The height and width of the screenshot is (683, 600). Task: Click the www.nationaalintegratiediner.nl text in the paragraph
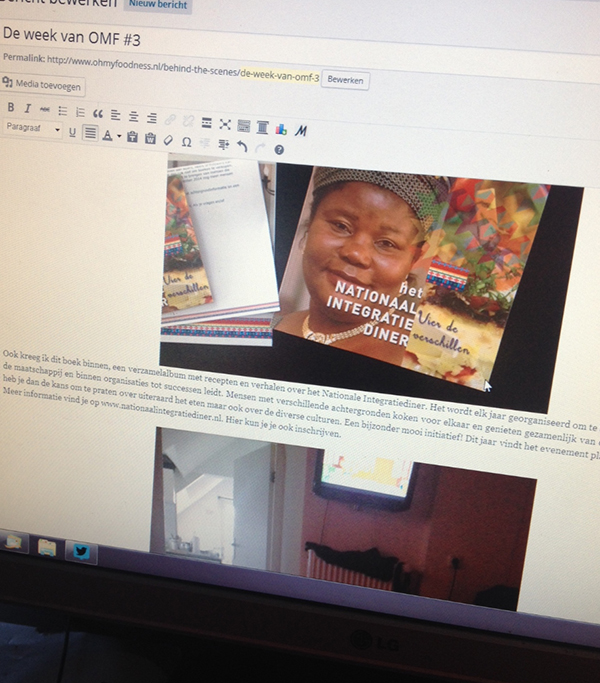pyautogui.click(x=162, y=410)
